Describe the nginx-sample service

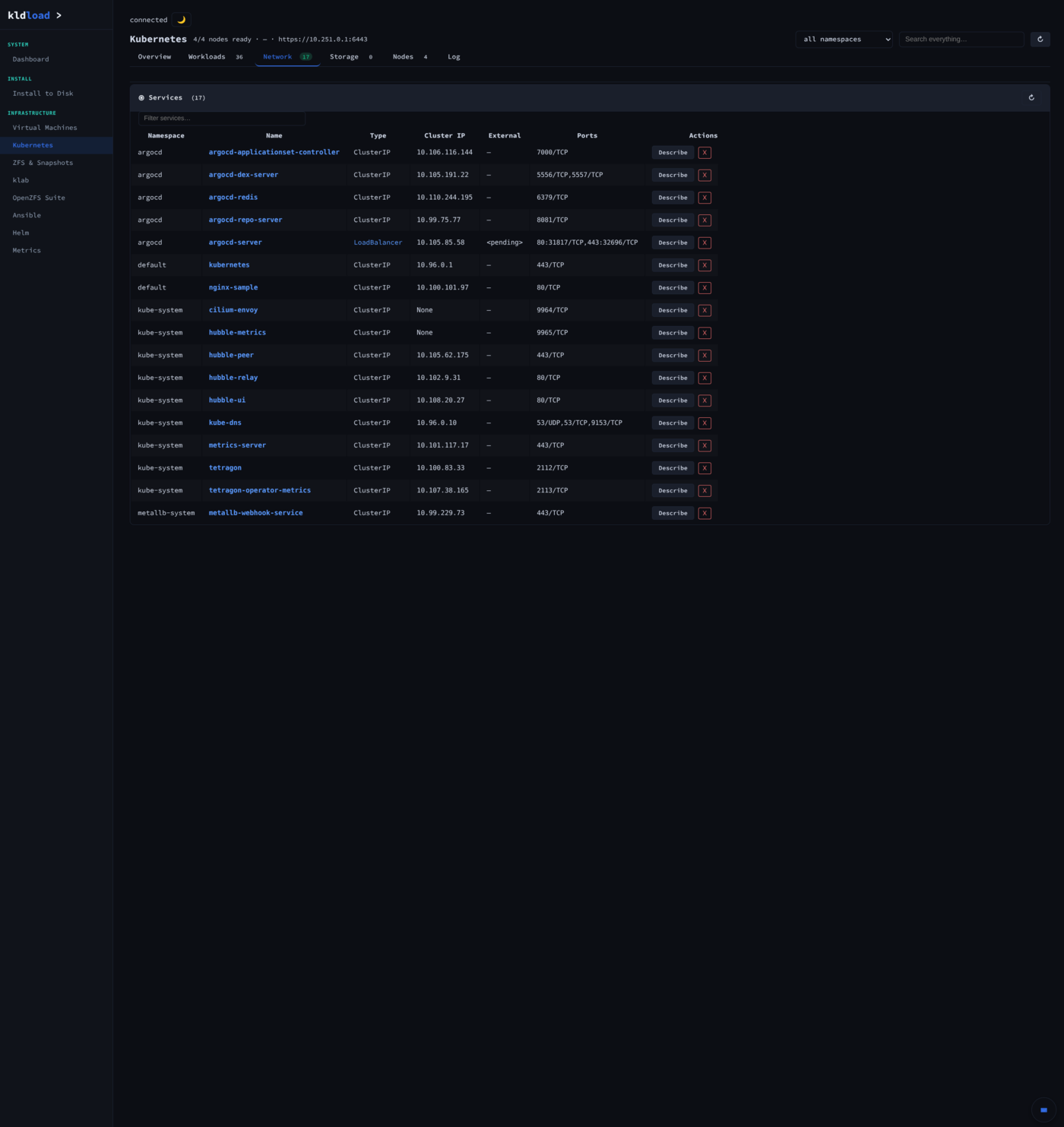[673, 288]
